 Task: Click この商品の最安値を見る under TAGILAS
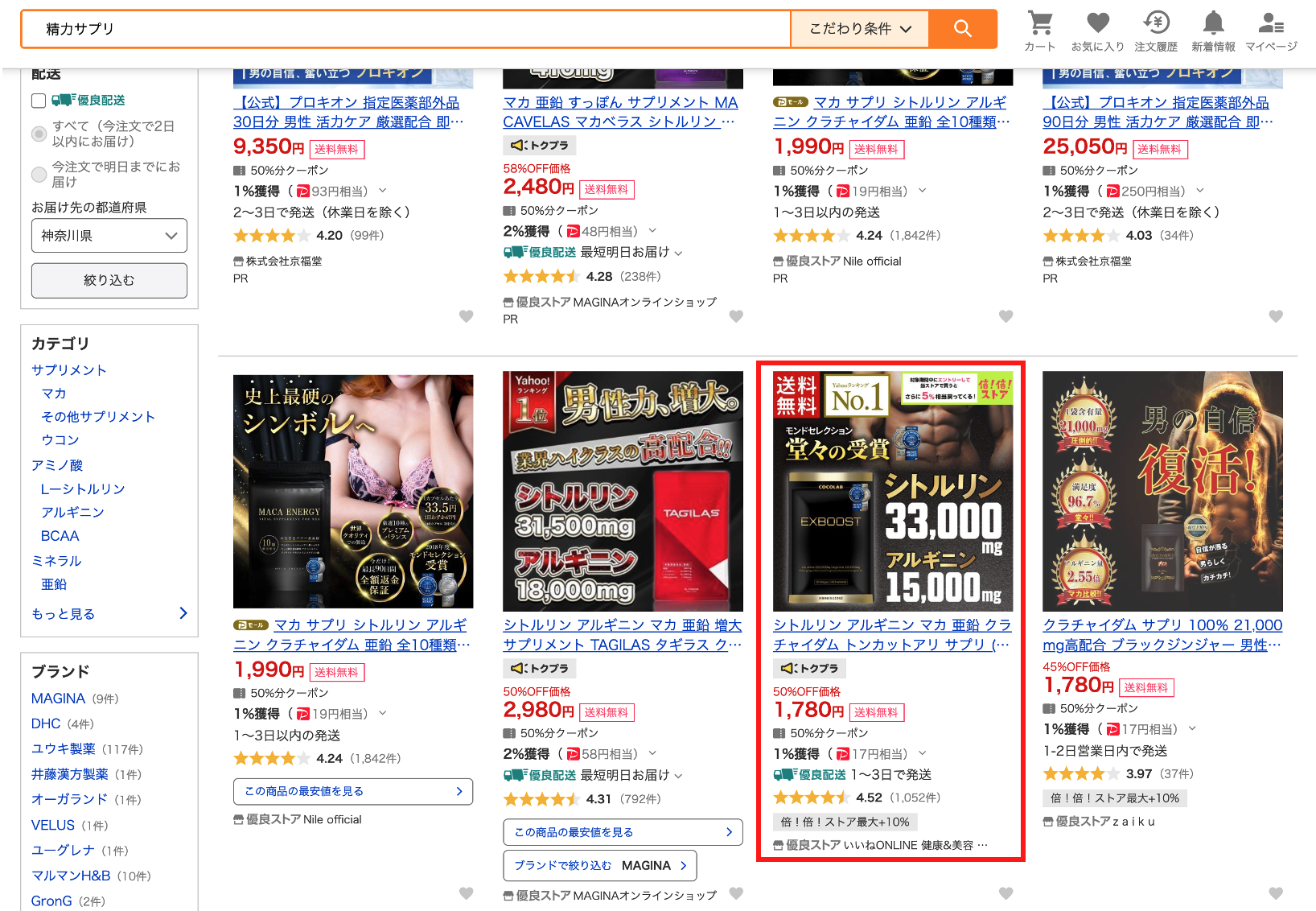623,832
